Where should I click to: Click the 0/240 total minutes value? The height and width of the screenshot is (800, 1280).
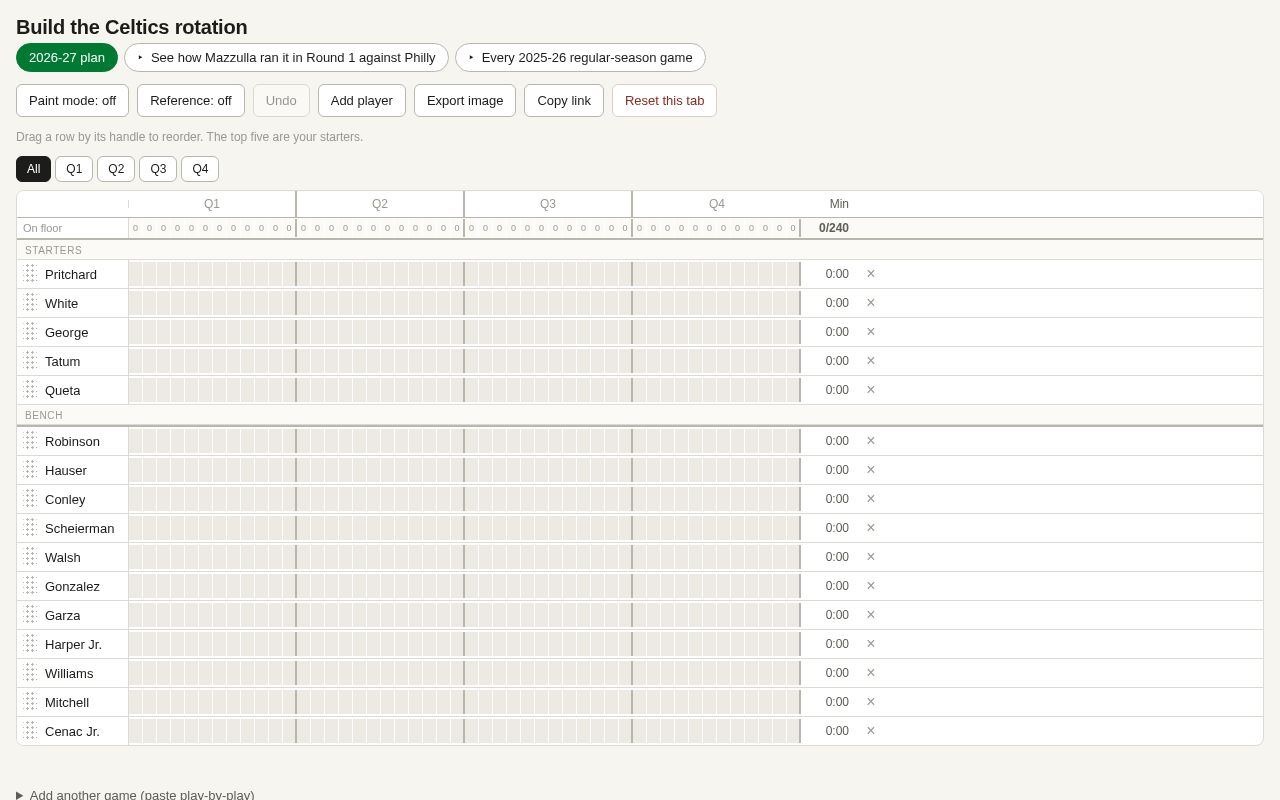pyautogui.click(x=834, y=228)
